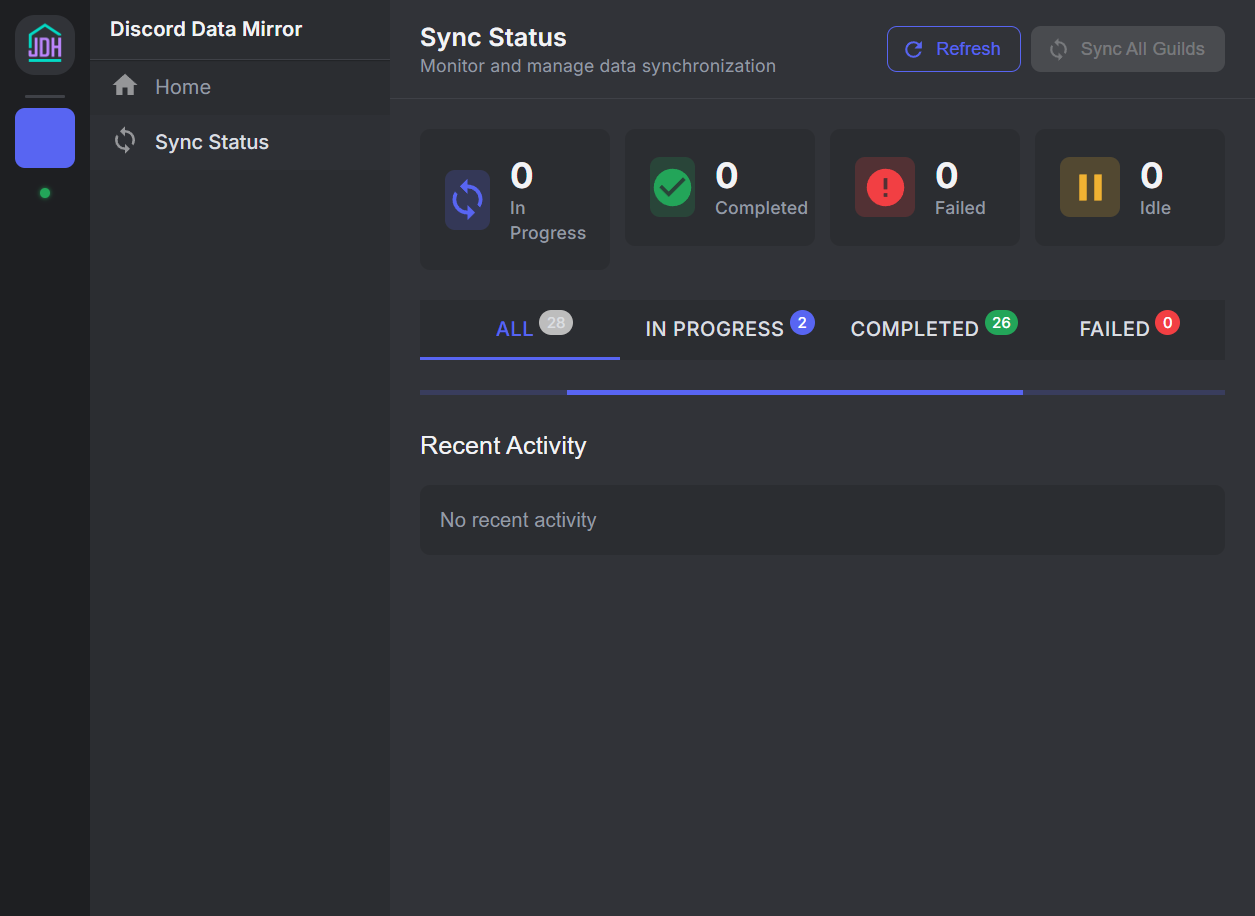Screen dimensions: 1255x916
Task: Click the Refresh button
Action: [953, 48]
